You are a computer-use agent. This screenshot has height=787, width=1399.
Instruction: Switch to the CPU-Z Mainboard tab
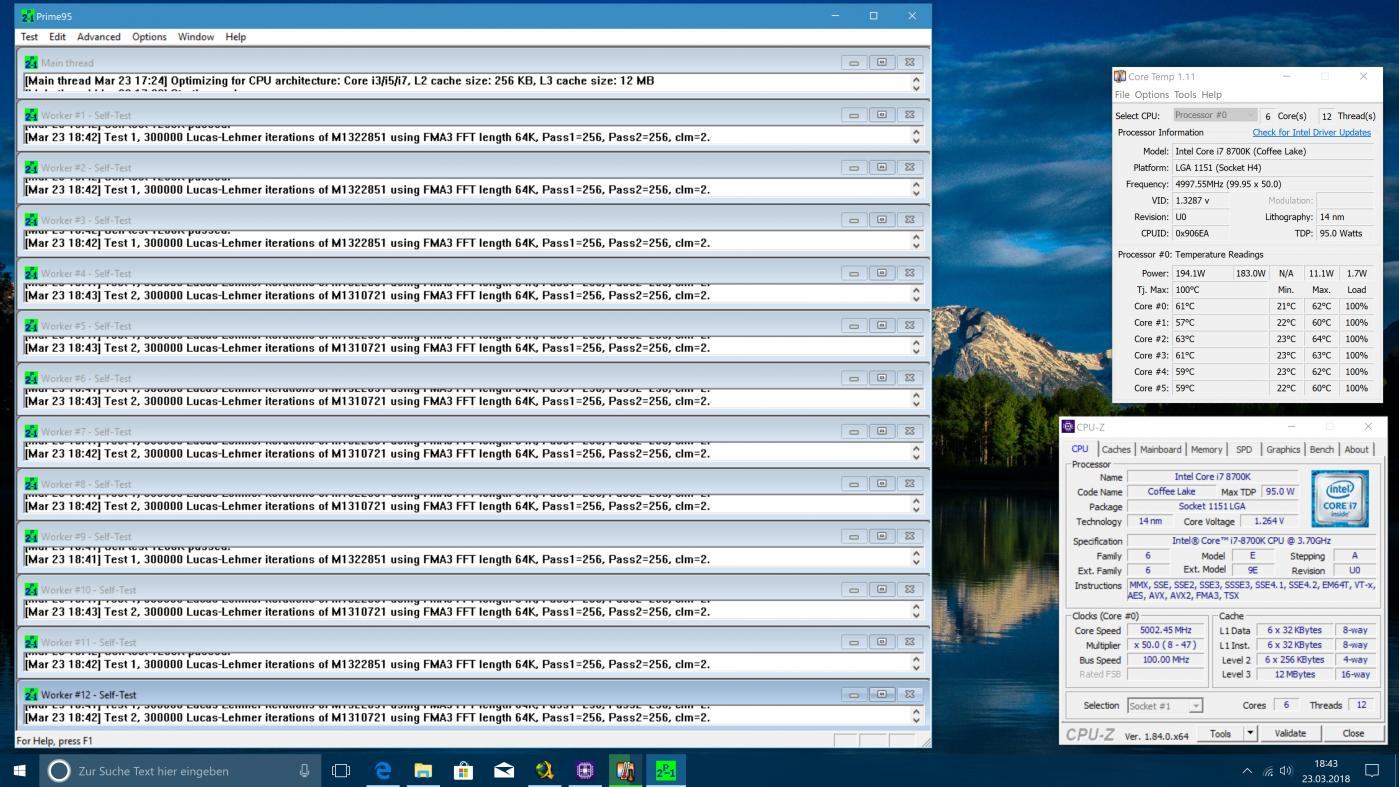click(1160, 449)
